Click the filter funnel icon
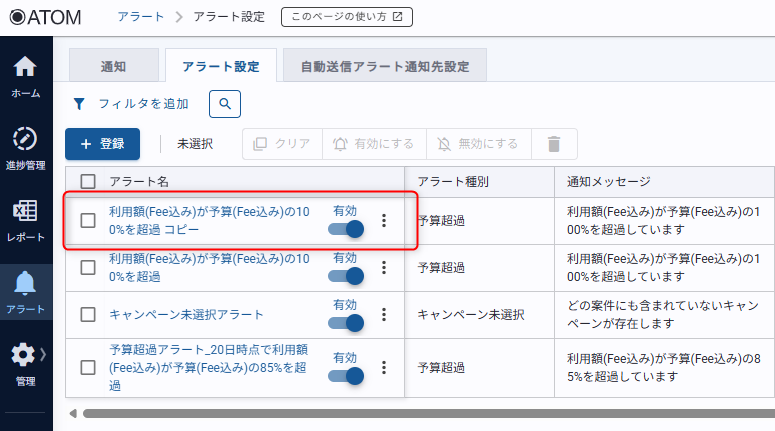Screen dimensions: 775x431 pyautogui.click(x=79, y=104)
